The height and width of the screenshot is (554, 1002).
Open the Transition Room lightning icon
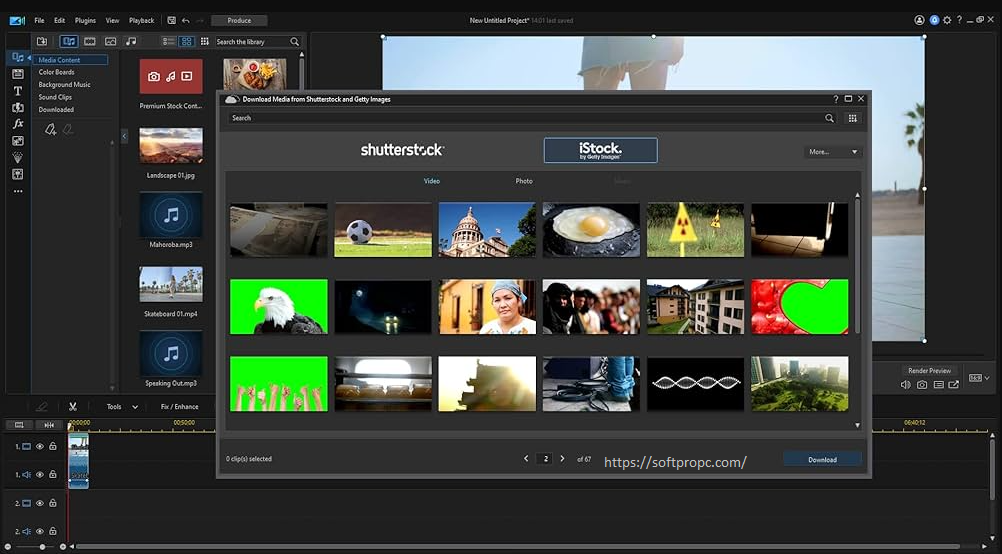(x=18, y=107)
